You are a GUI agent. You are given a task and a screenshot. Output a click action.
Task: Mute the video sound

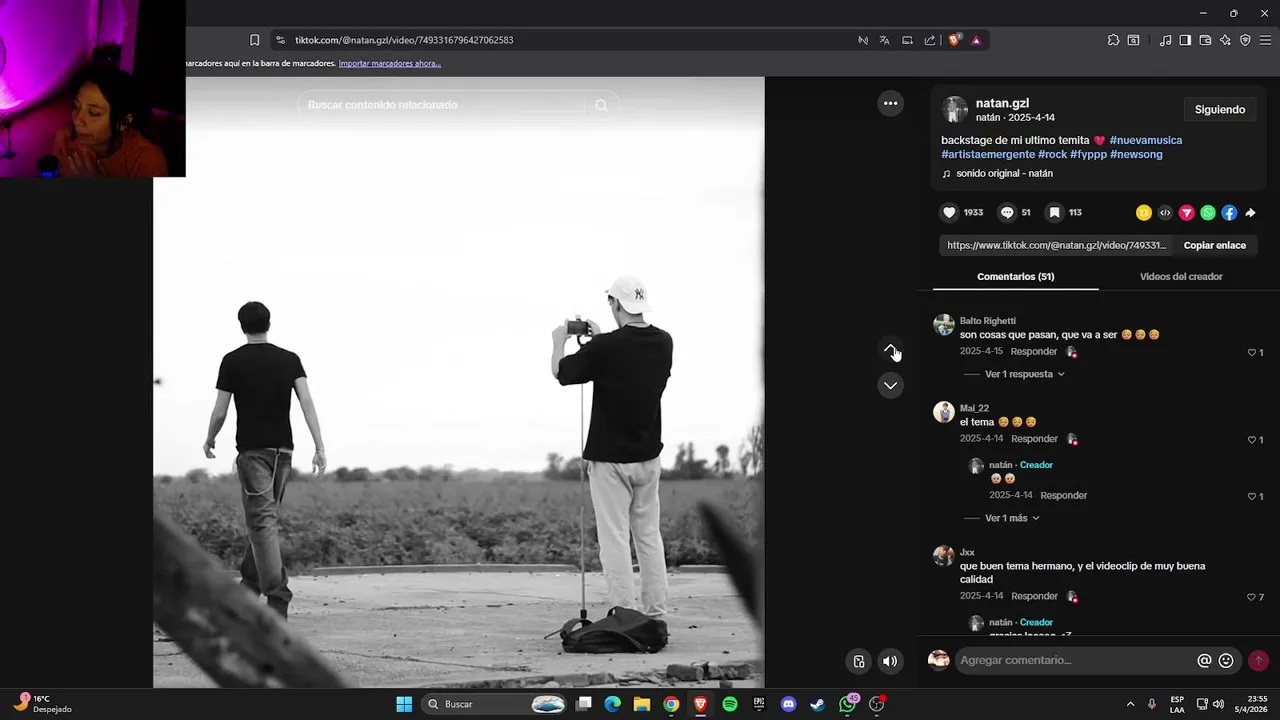tap(890, 661)
